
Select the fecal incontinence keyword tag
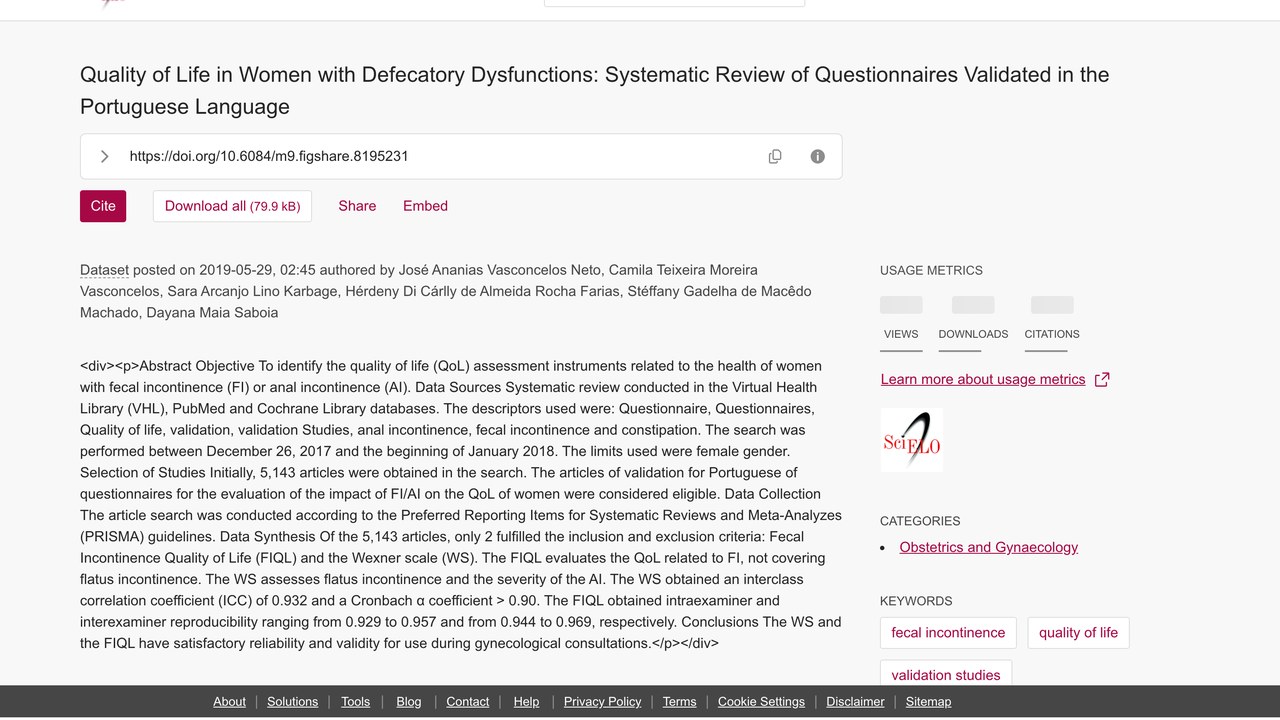pos(948,633)
